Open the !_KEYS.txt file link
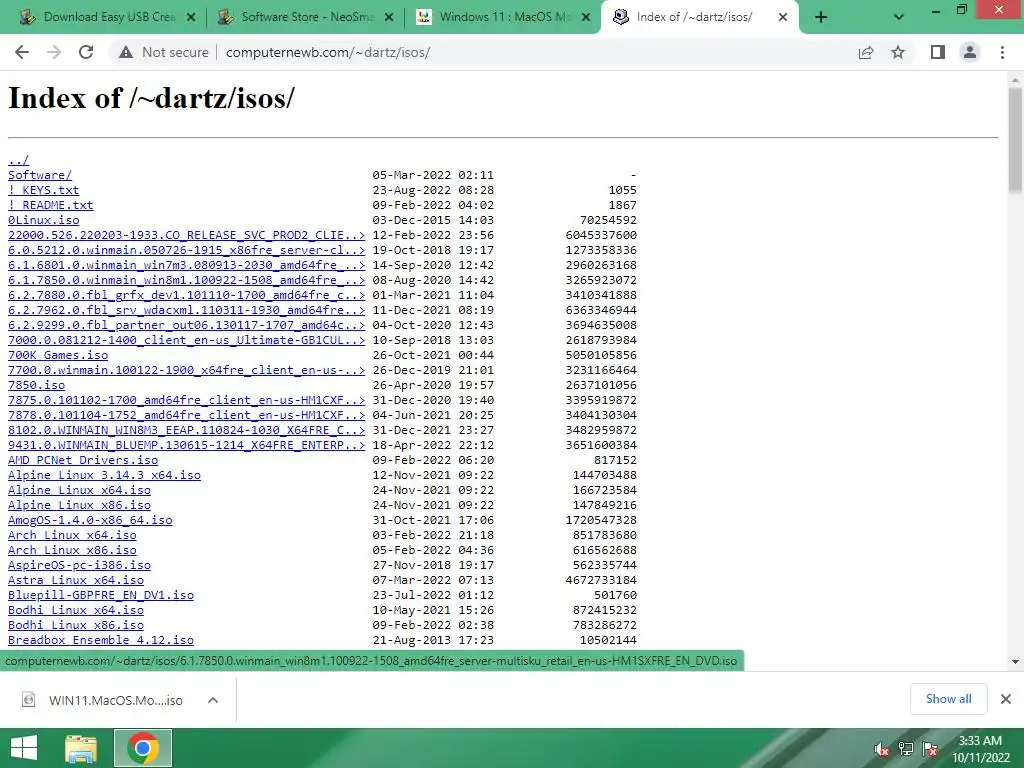This screenshot has height=768, width=1024. pos(43,190)
